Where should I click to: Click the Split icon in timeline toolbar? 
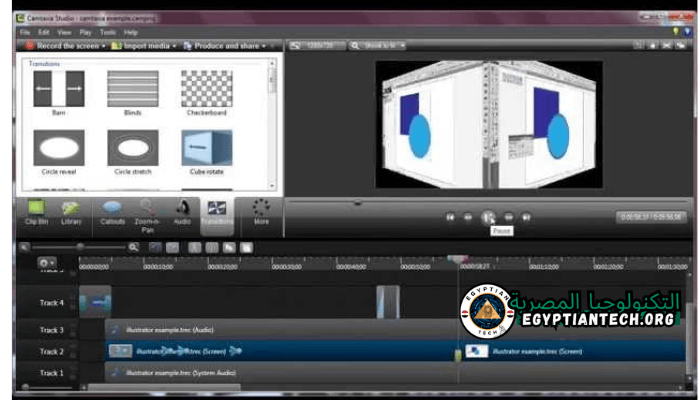212,247
